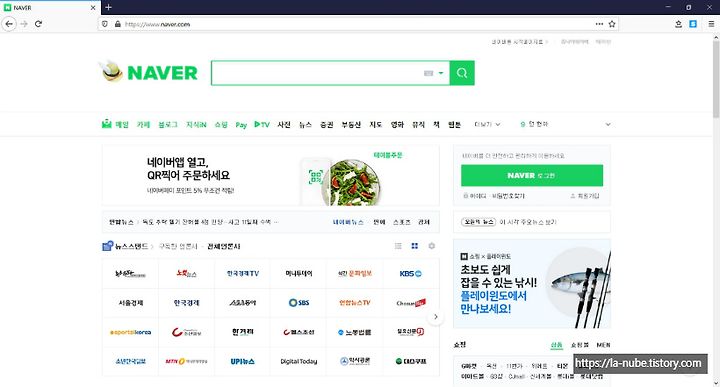Open the 연예 news link
This screenshot has width=720, height=387.
coord(379,222)
